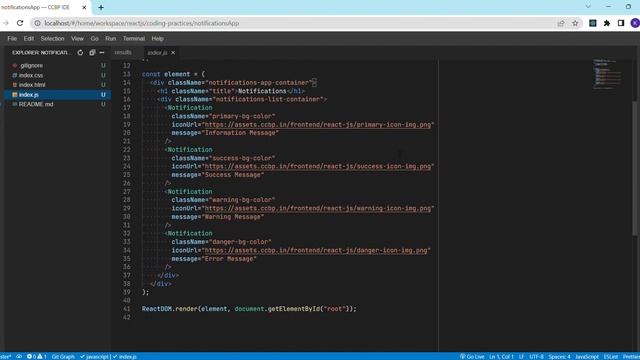
Task: Switch to the index.js editor tab
Action: tap(157, 53)
